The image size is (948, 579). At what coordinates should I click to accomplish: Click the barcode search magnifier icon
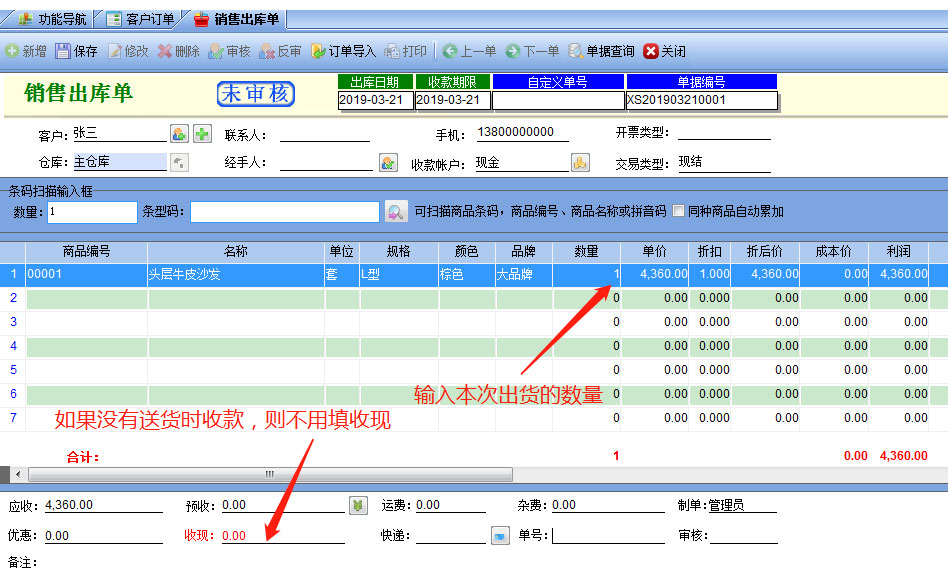(396, 212)
